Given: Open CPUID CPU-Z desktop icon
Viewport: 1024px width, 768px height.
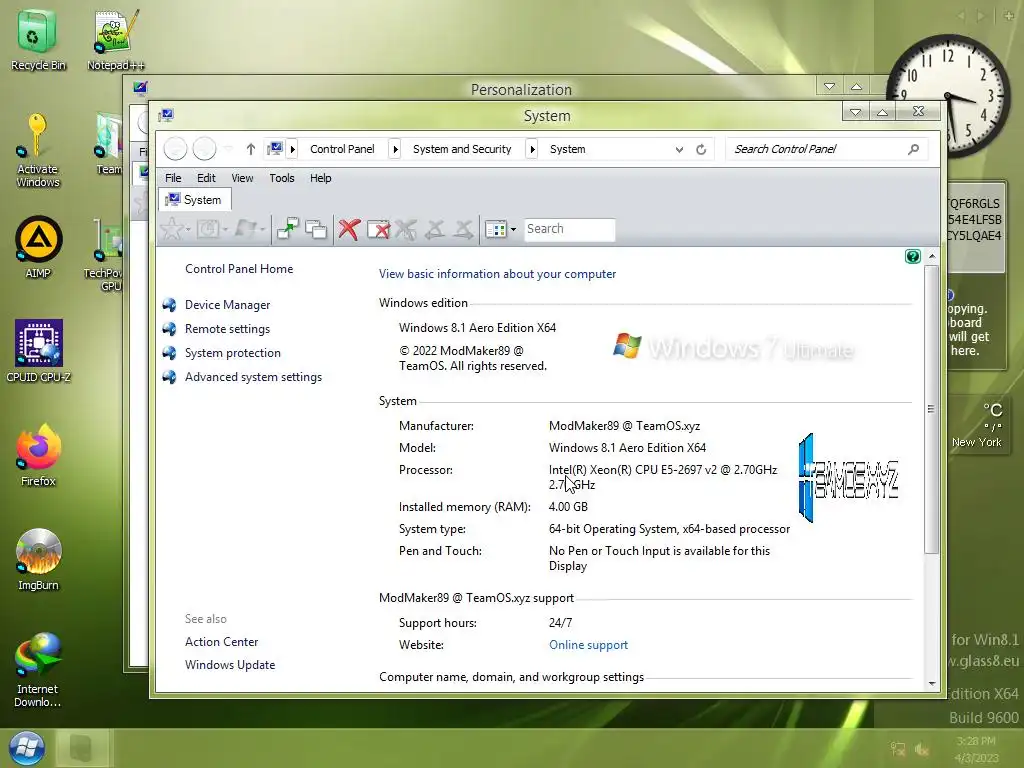Looking at the screenshot, I should [x=38, y=351].
